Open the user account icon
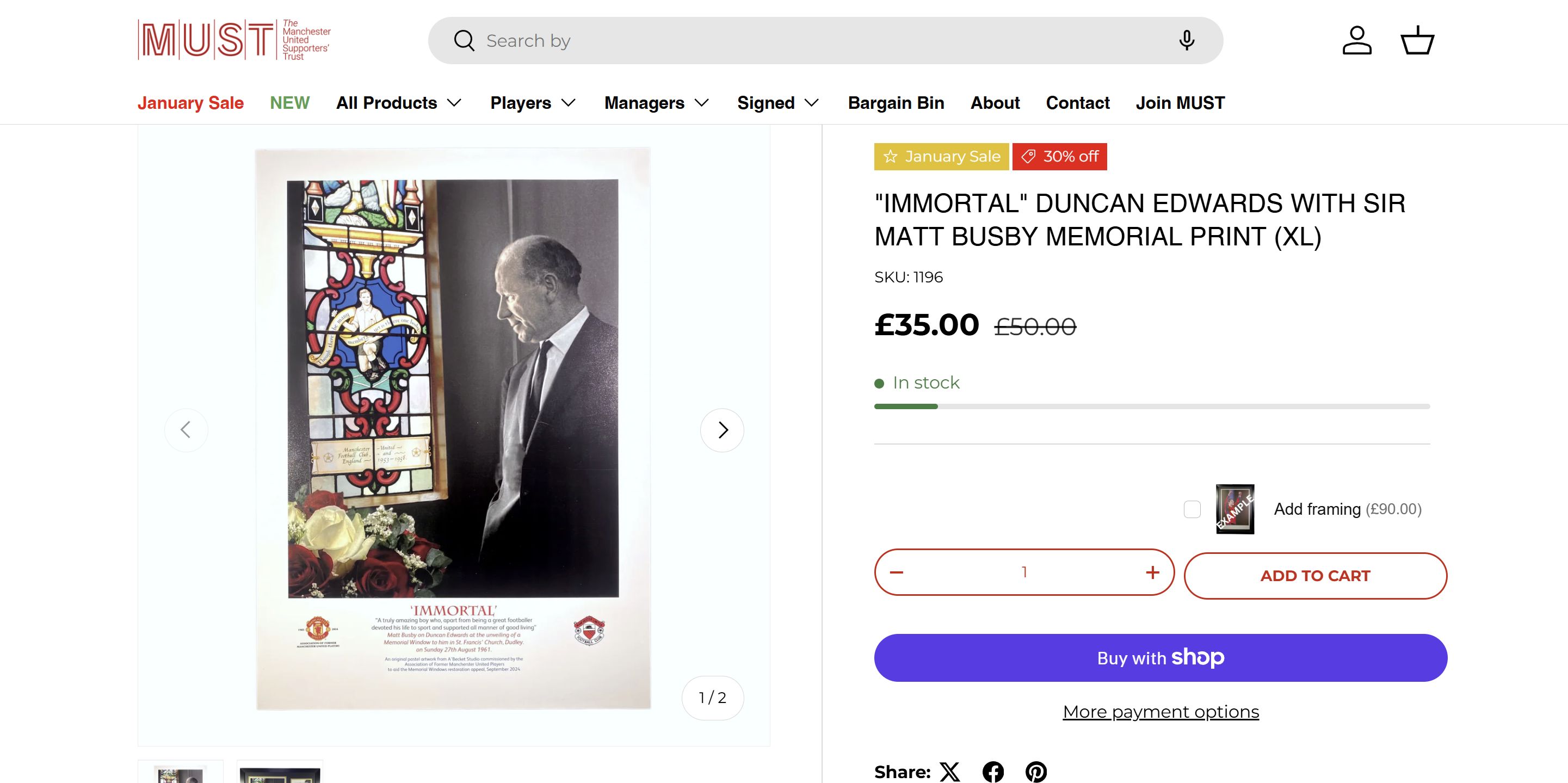The image size is (1568, 783). pos(1357,40)
